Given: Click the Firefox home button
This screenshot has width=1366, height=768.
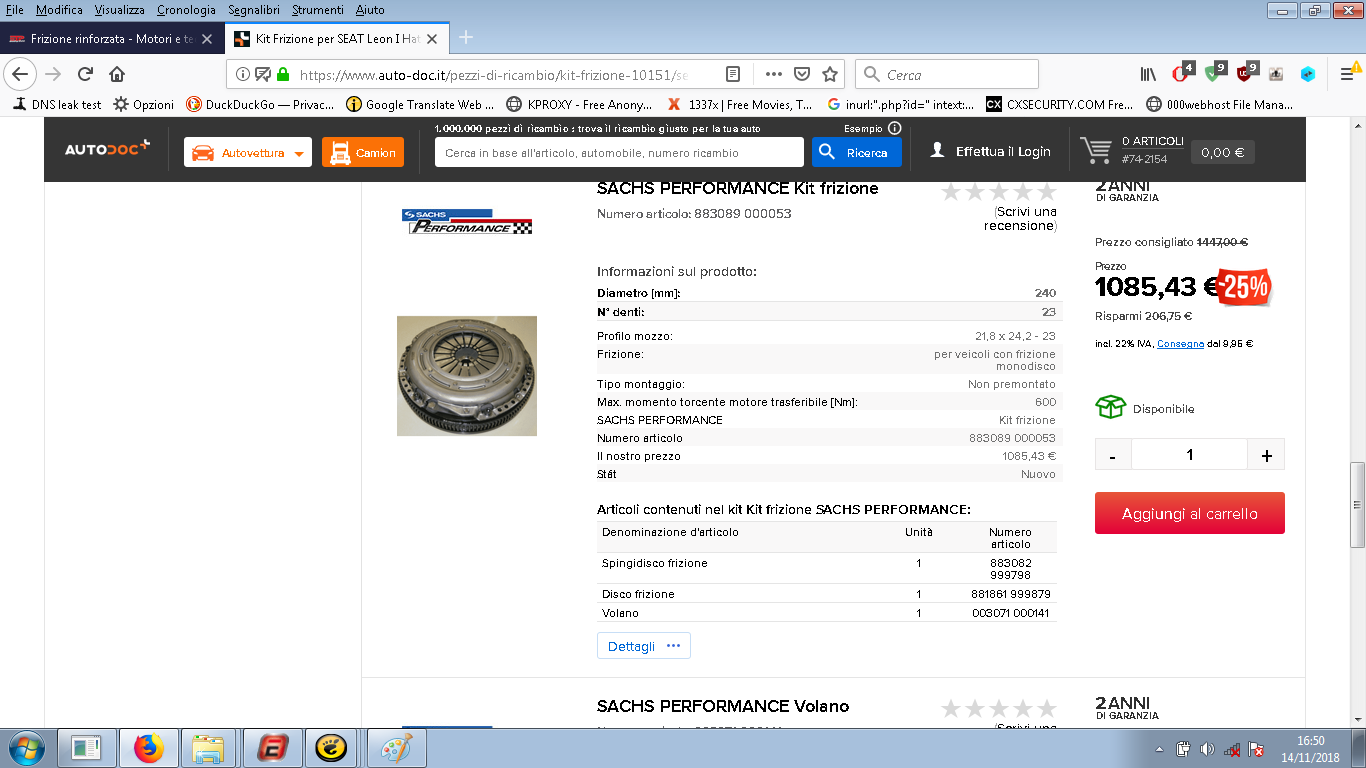Looking at the screenshot, I should (117, 74).
